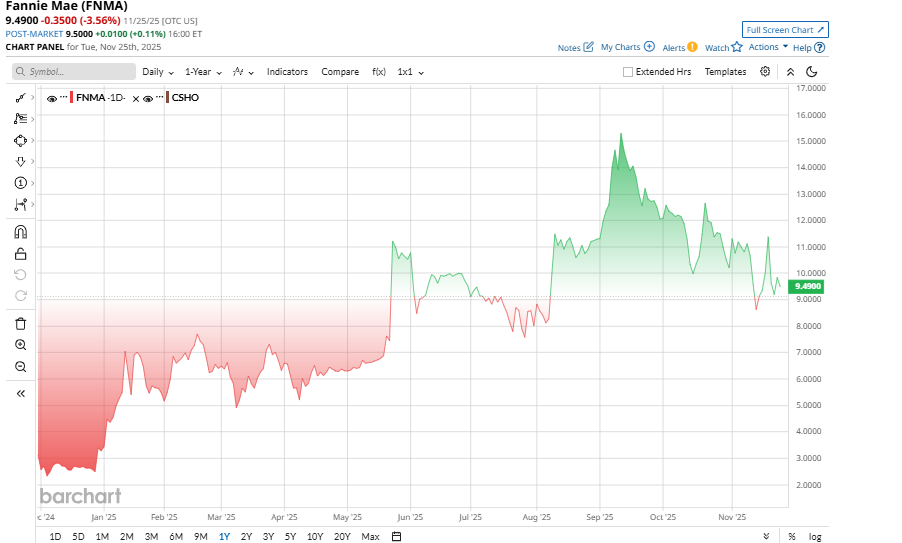Open the 1x1 grid layout dropdown
The height and width of the screenshot is (543, 902).
pyautogui.click(x=411, y=72)
